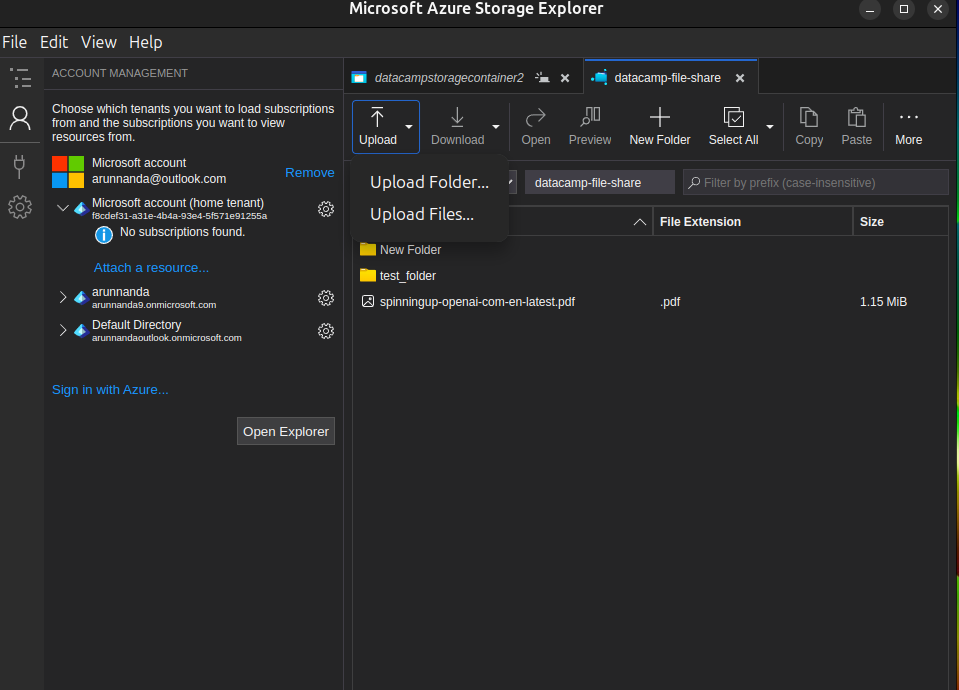Expand the arunnanda tenant node

click(x=63, y=298)
